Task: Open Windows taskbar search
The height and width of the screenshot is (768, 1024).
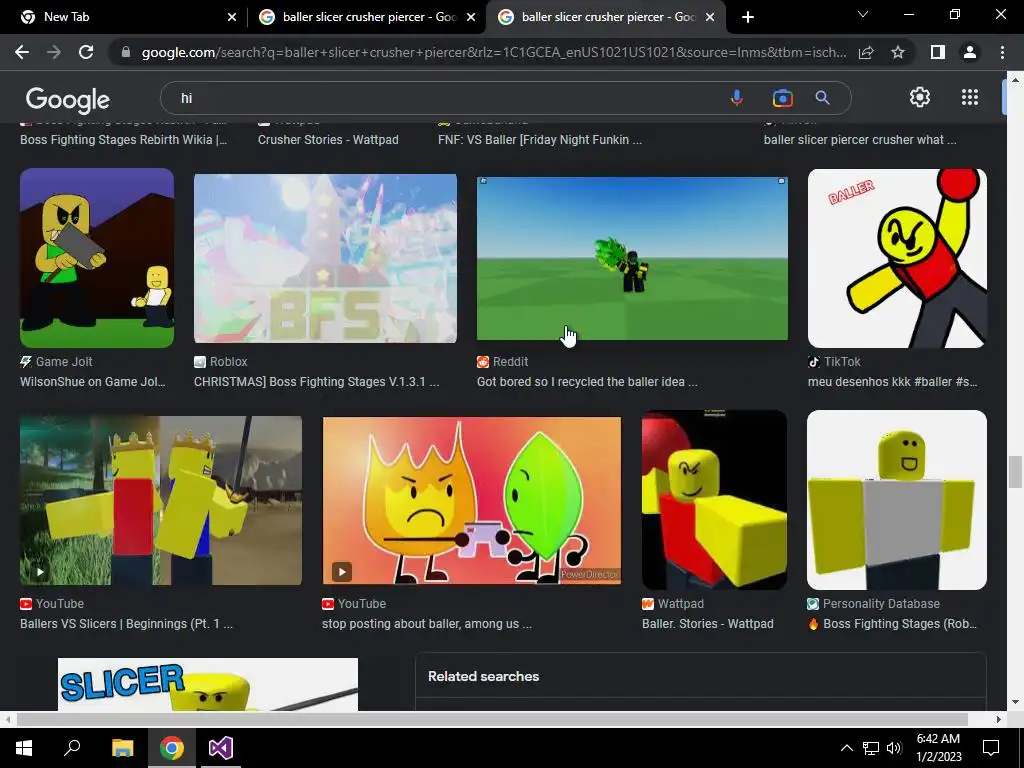Action: pyautogui.click(x=72, y=748)
